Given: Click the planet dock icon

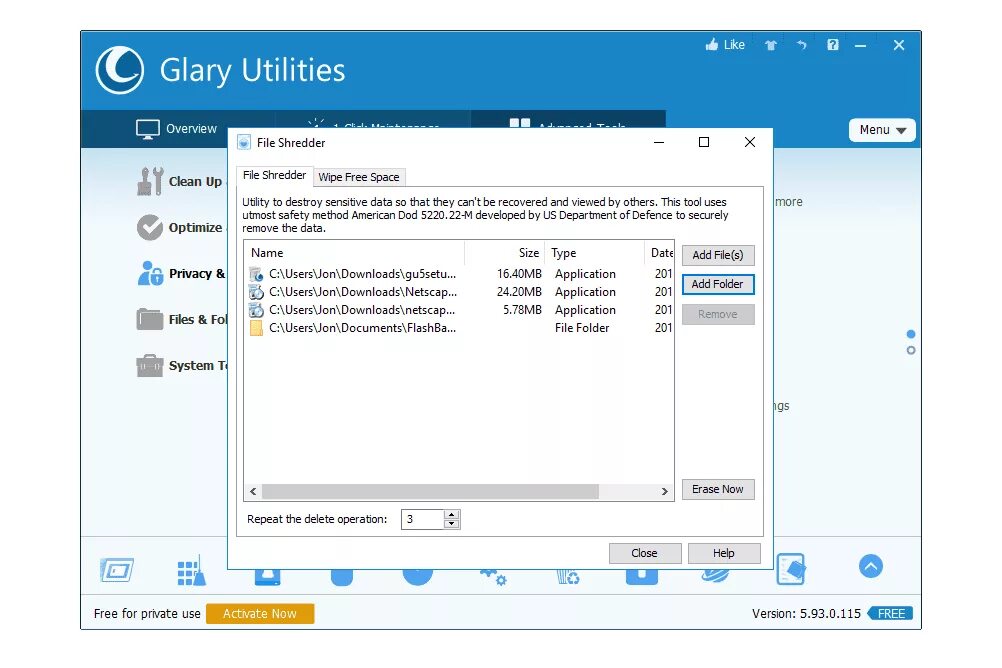Looking at the screenshot, I should pyautogui.click(x=715, y=576).
